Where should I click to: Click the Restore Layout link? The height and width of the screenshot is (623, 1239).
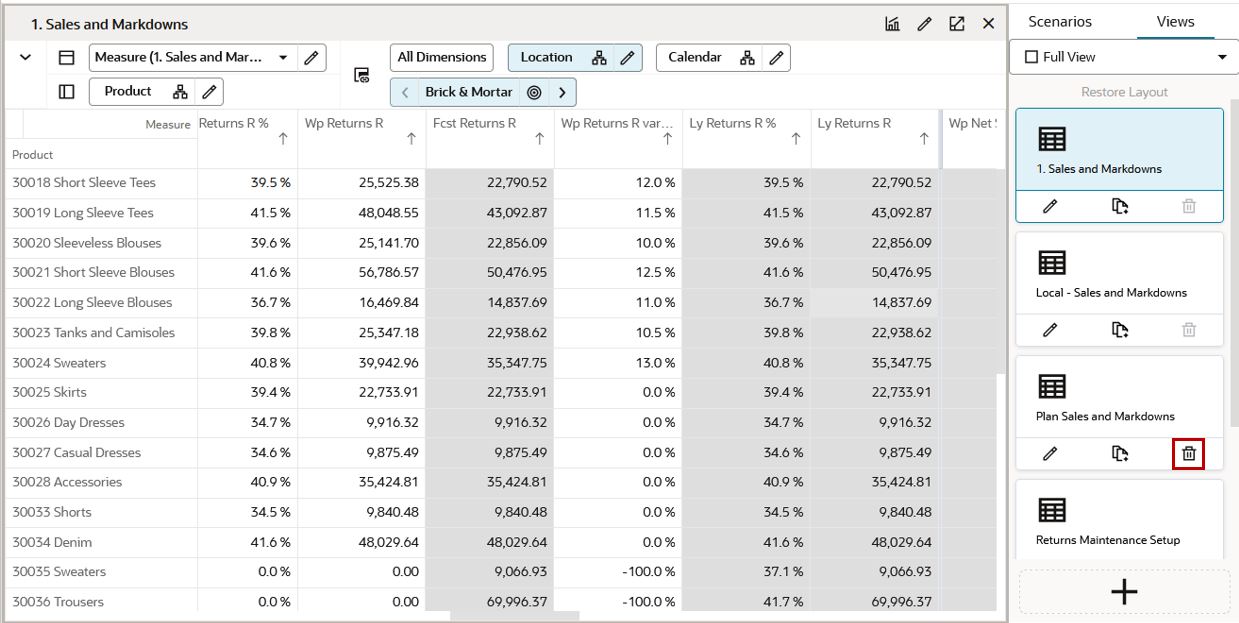pos(1124,92)
